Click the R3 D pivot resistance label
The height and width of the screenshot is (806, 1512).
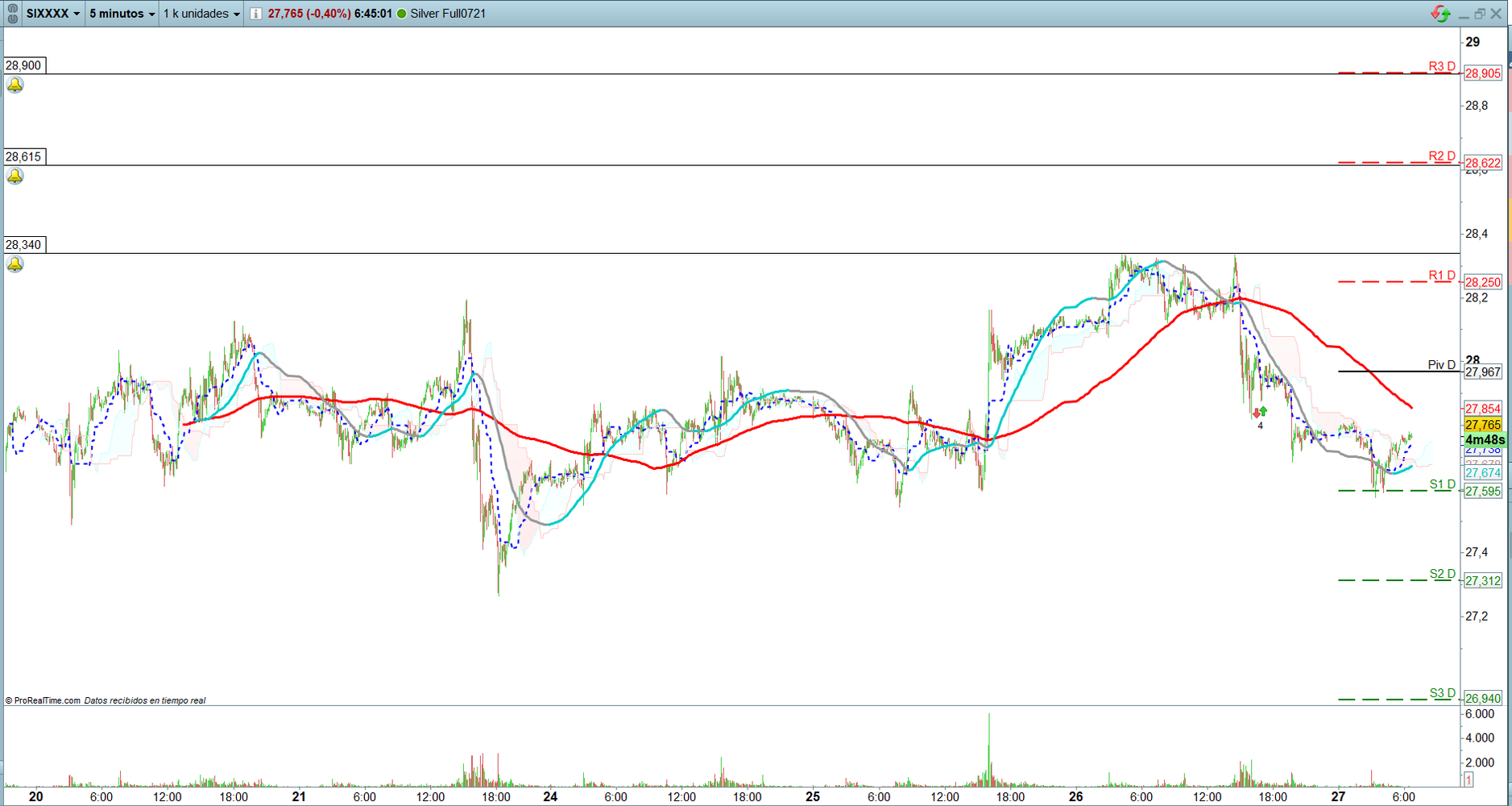[1441, 66]
